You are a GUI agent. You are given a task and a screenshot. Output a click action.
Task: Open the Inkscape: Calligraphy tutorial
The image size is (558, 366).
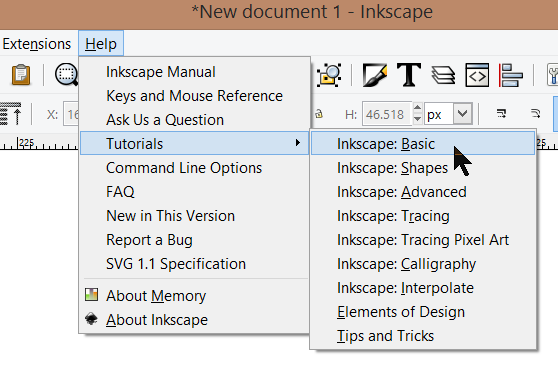423,264
